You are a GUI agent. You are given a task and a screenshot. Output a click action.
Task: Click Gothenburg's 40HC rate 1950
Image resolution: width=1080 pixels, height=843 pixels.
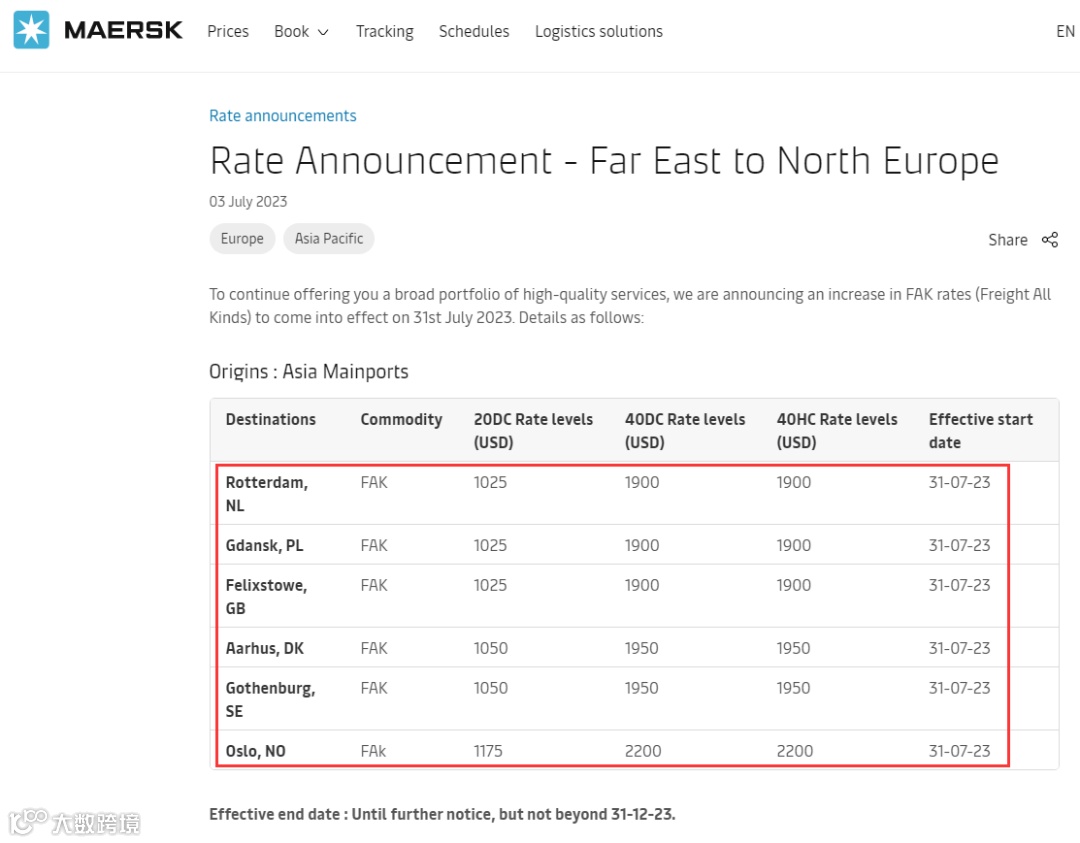[793, 688]
